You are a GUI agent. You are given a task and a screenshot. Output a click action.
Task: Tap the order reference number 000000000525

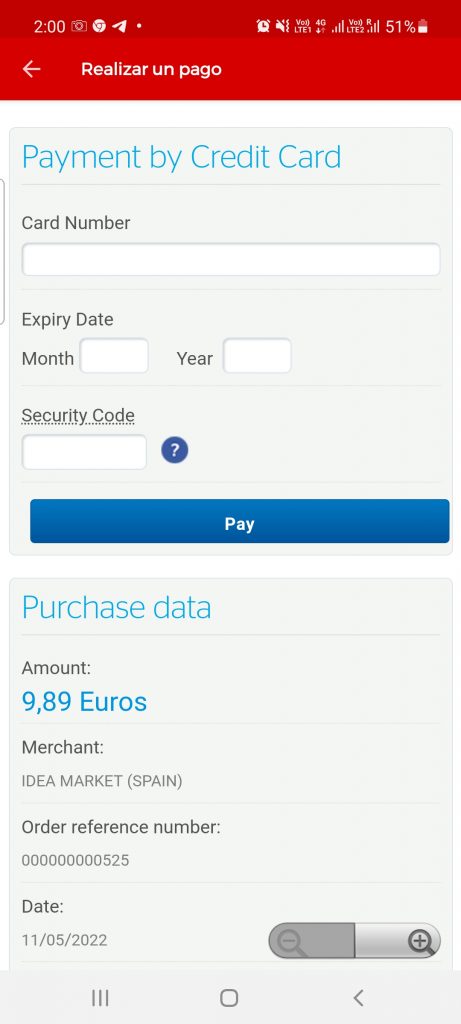coord(75,860)
